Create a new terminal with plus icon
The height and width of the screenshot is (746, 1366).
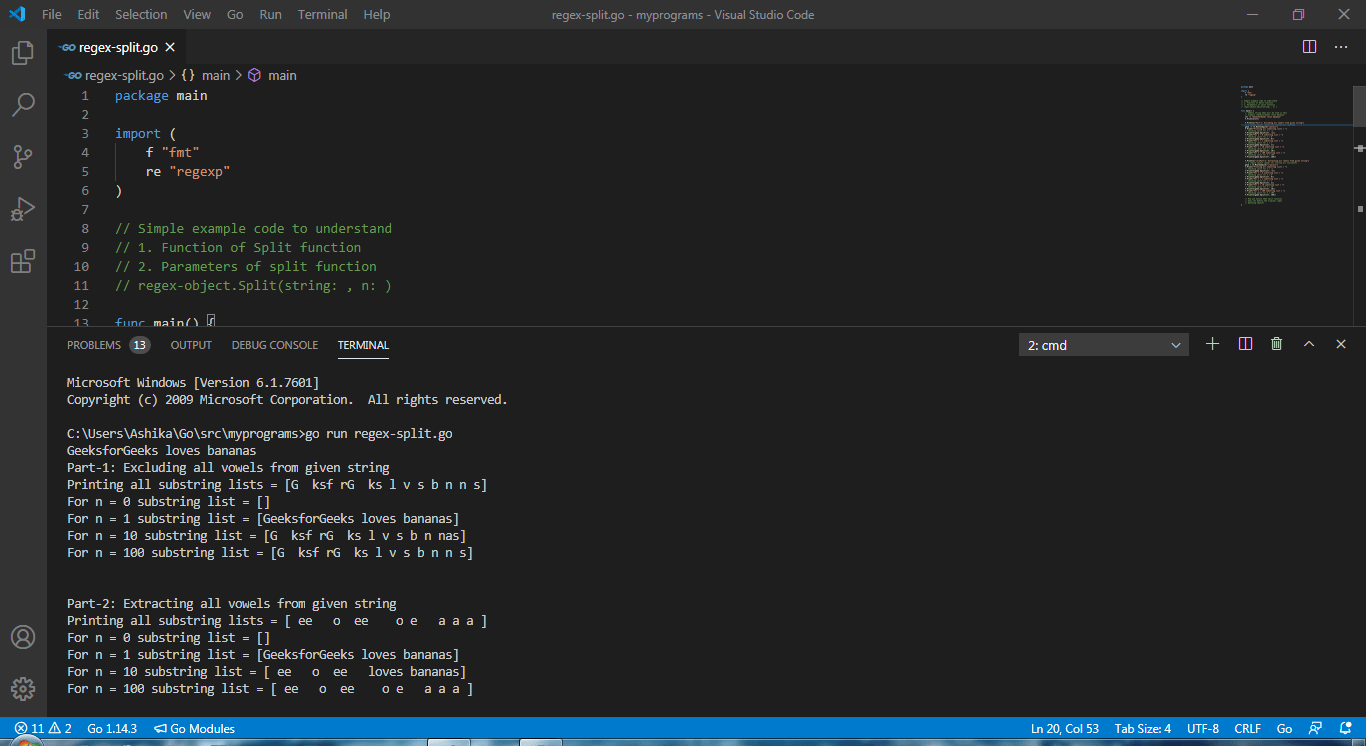point(1212,343)
